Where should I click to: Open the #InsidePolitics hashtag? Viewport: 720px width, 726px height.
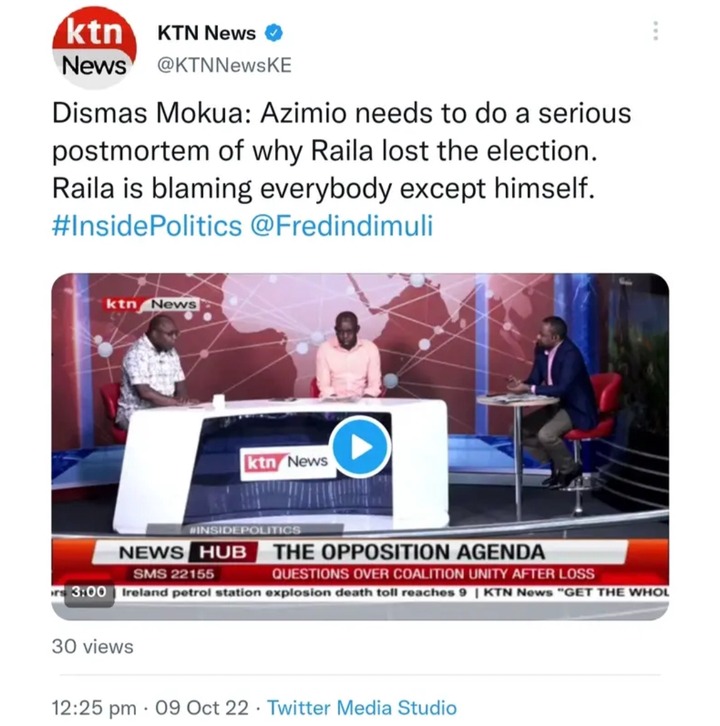(147, 226)
